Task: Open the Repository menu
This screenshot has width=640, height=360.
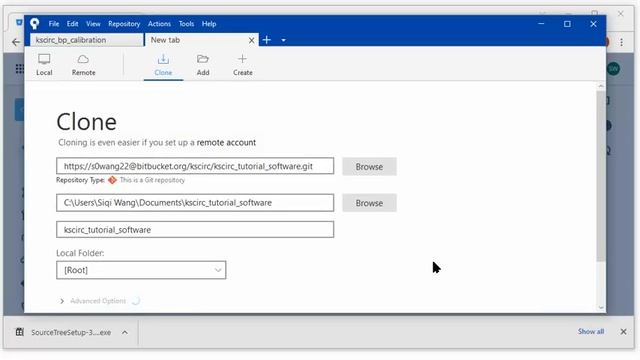Action: click(124, 24)
